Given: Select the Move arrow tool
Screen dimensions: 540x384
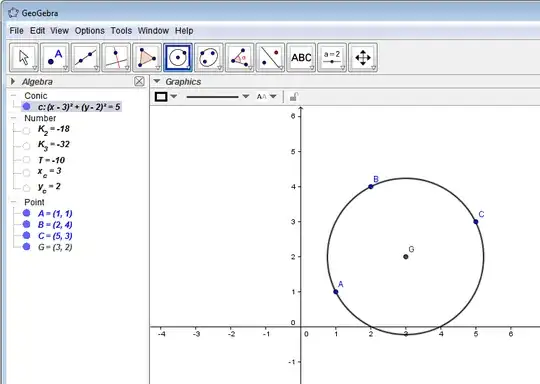Looking at the screenshot, I should click(x=23, y=58).
